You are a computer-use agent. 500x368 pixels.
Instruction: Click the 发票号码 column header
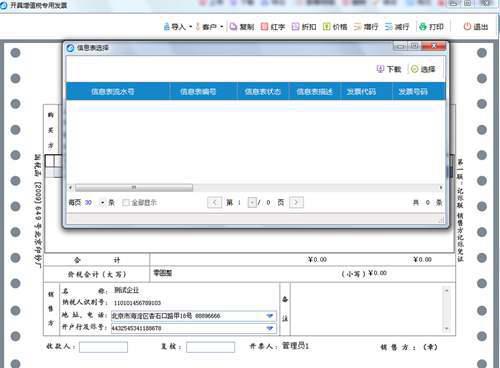[419, 91]
